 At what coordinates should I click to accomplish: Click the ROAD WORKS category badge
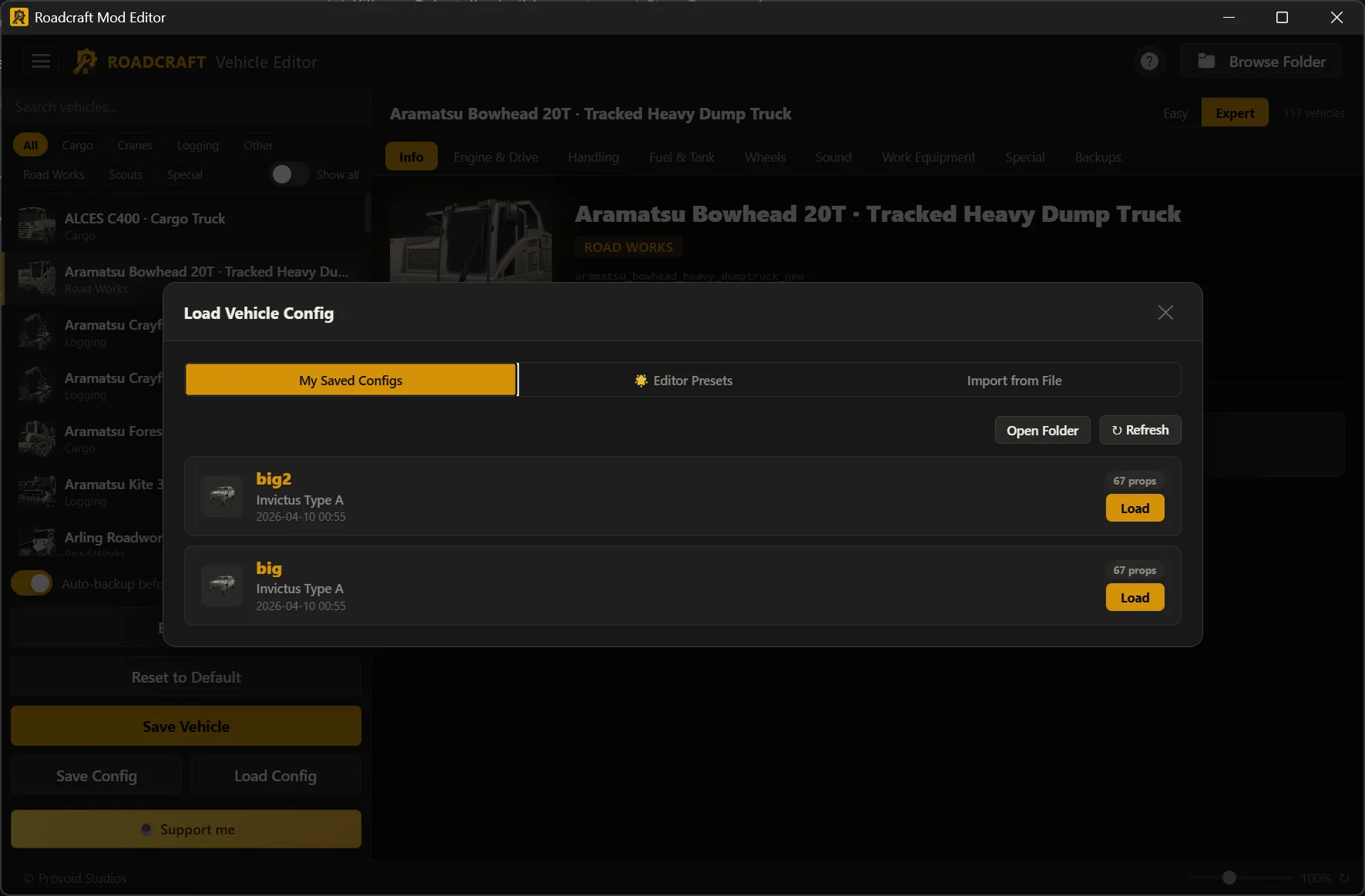pyautogui.click(x=628, y=247)
